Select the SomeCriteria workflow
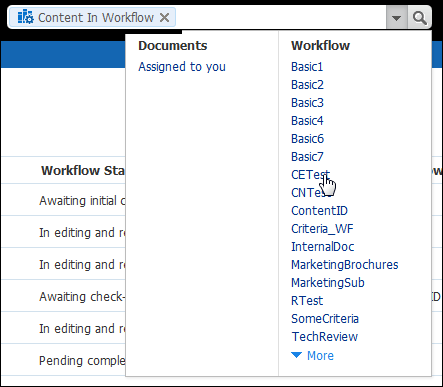The height and width of the screenshot is (387, 443). pyautogui.click(x=325, y=319)
